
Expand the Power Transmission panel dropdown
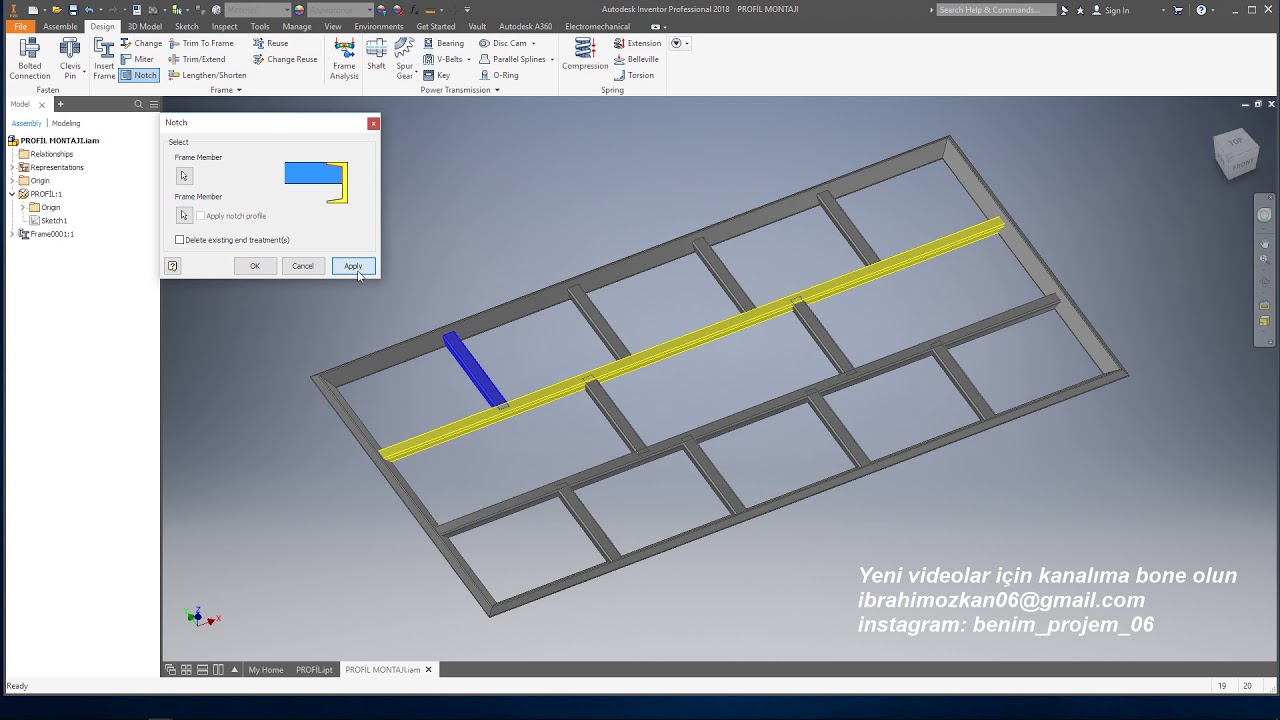coord(460,90)
